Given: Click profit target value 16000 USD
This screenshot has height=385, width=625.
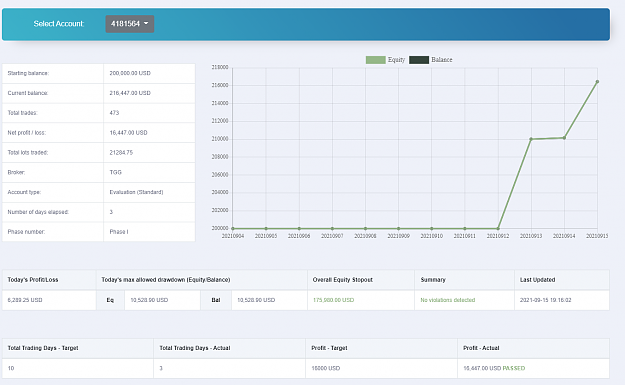Looking at the screenshot, I should pos(326,369).
